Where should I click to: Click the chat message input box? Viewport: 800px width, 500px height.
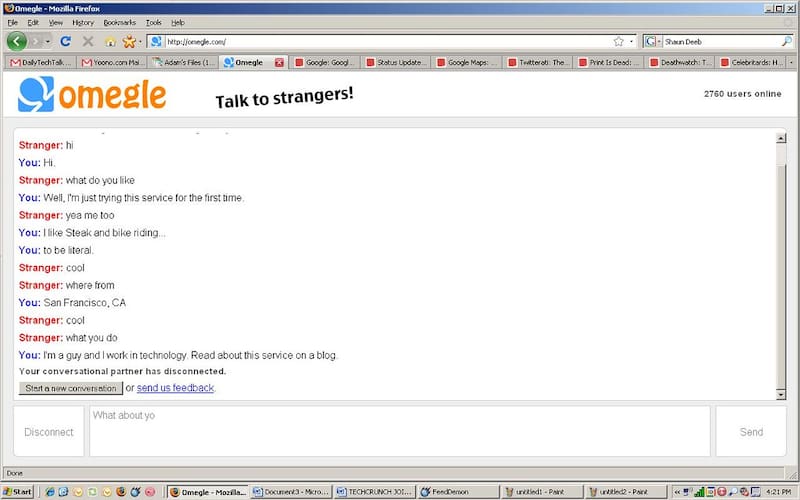[400, 432]
